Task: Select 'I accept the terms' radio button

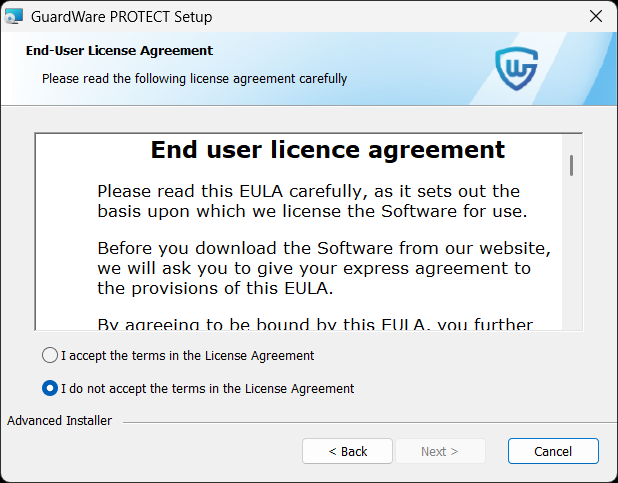Action: click(50, 355)
